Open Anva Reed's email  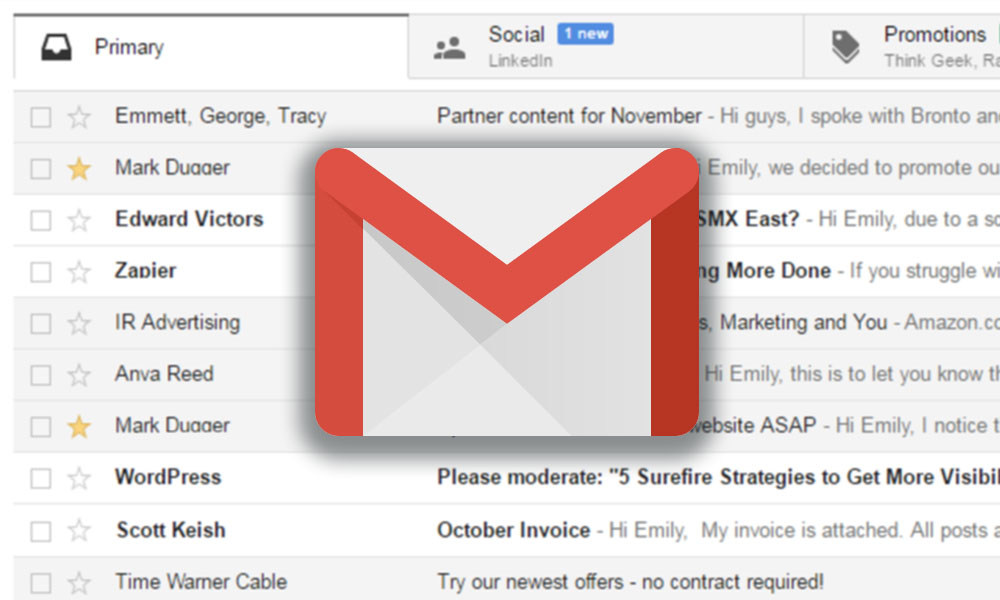(164, 374)
